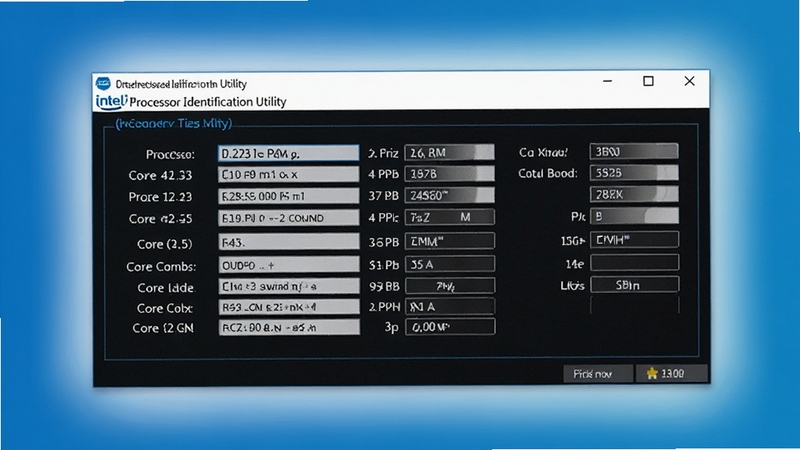Click the '2 PPH' value field
The width and height of the screenshot is (800, 450).
pos(449,306)
